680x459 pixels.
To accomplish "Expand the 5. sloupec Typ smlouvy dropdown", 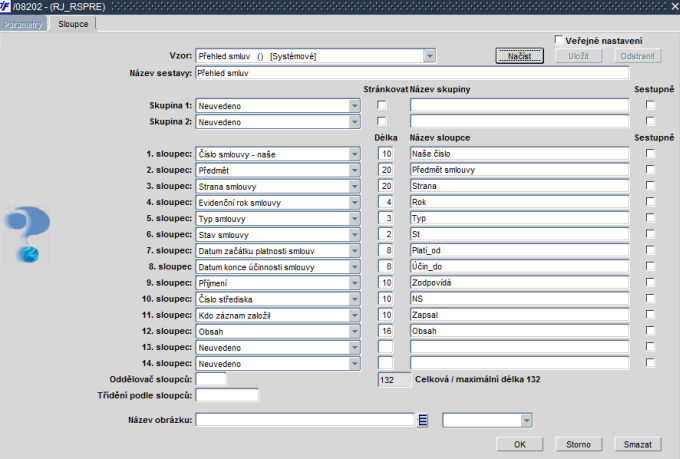I will point(354,219).
